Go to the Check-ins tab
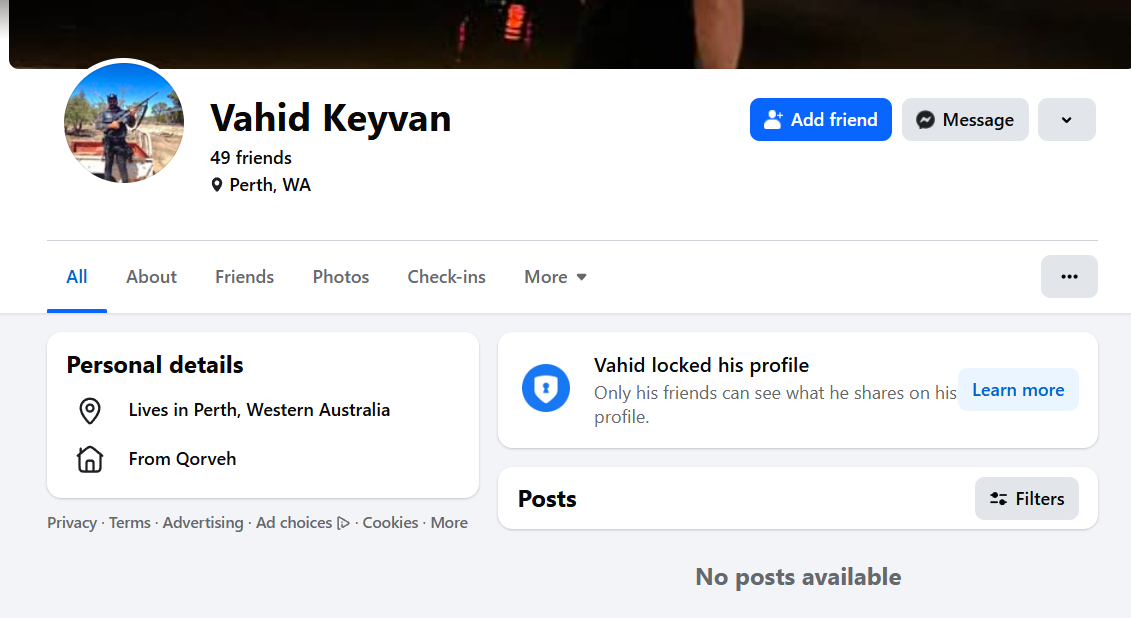1131x618 pixels. point(446,277)
